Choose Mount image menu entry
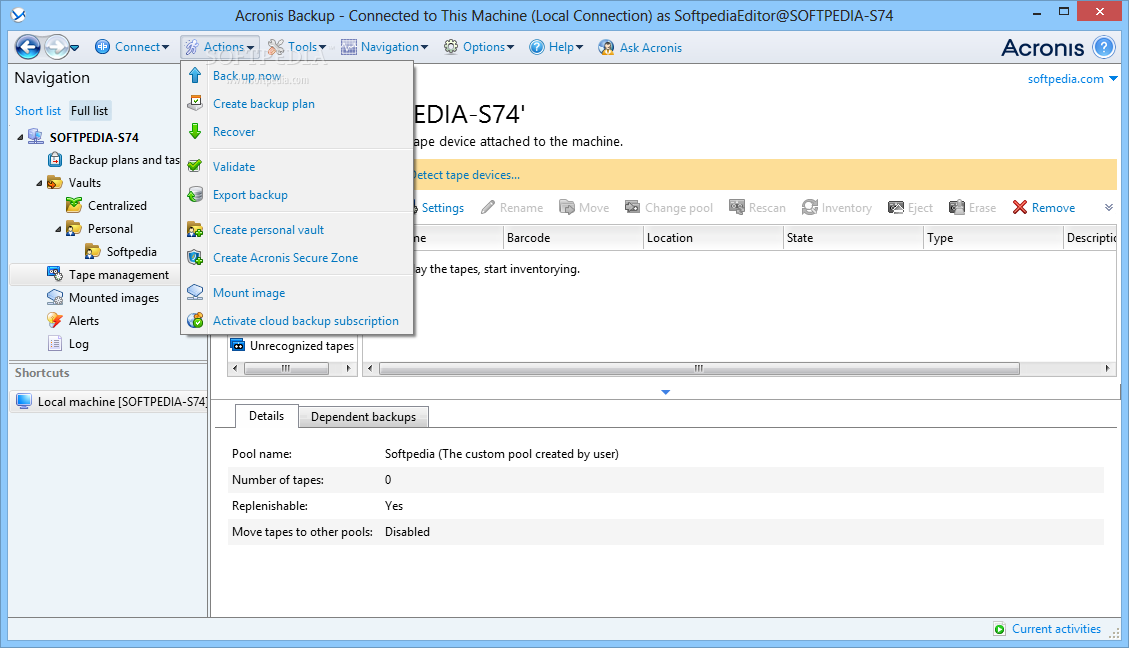 point(249,293)
